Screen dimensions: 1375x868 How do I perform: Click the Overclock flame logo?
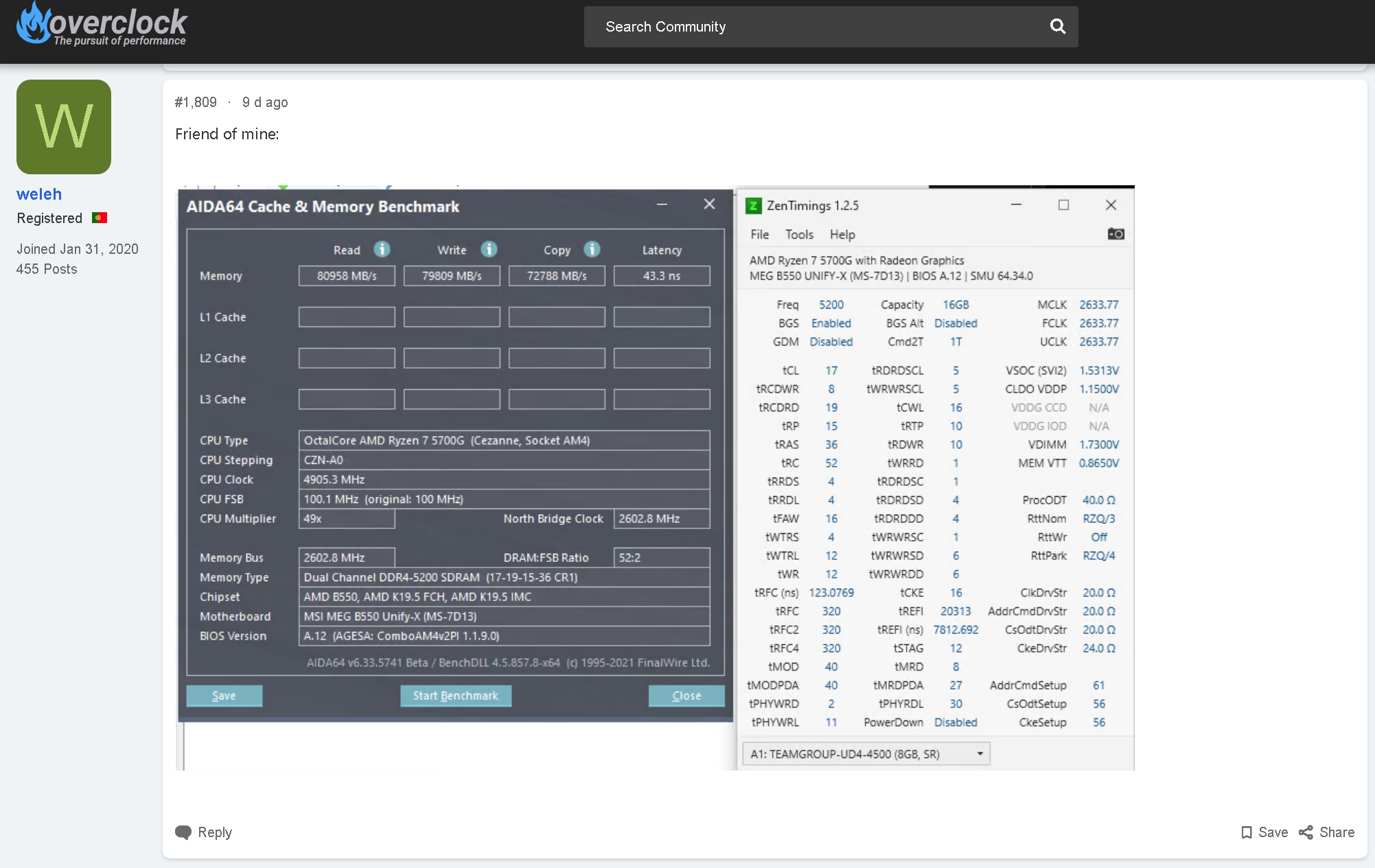(33, 23)
